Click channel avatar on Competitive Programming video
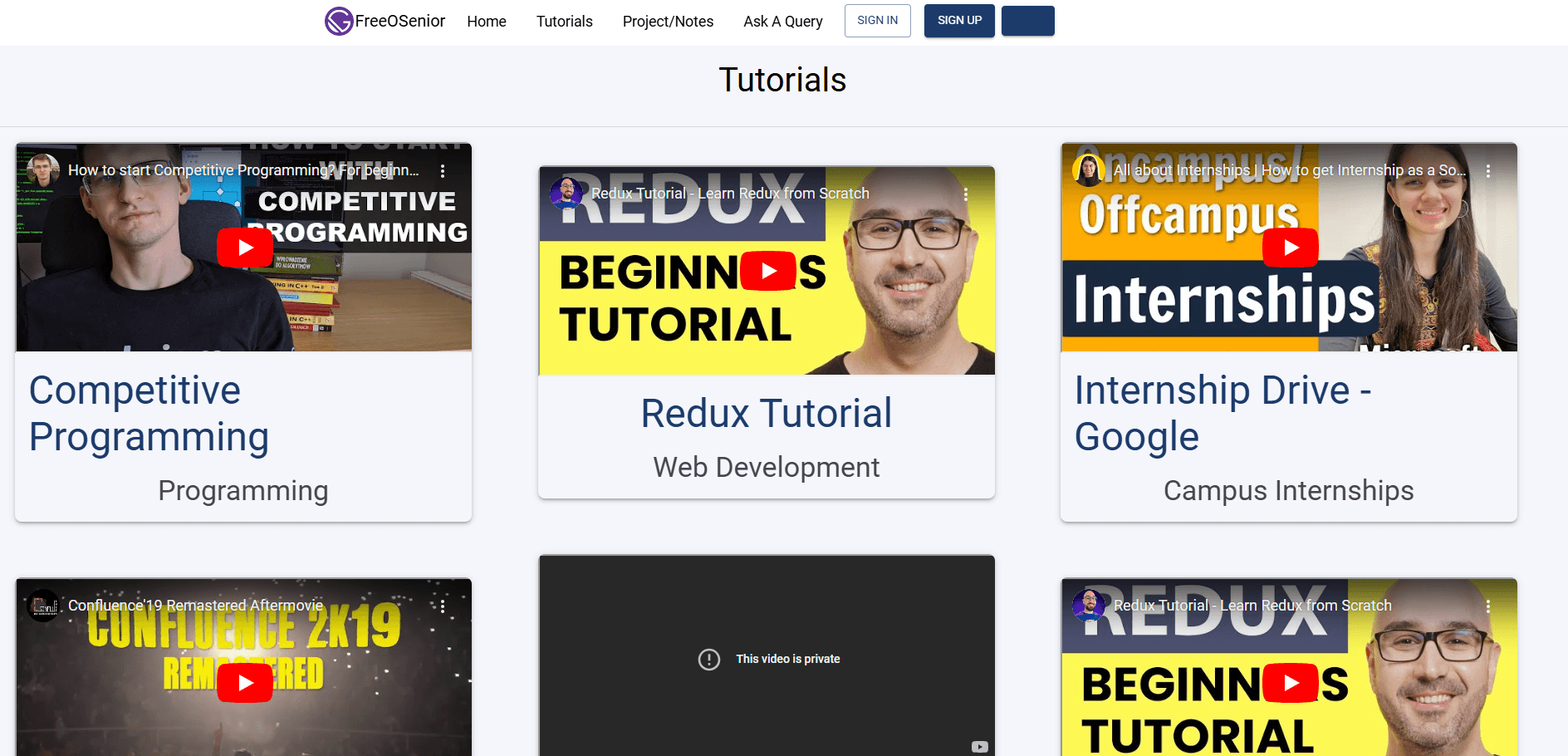The image size is (1568, 756). pos(43,170)
